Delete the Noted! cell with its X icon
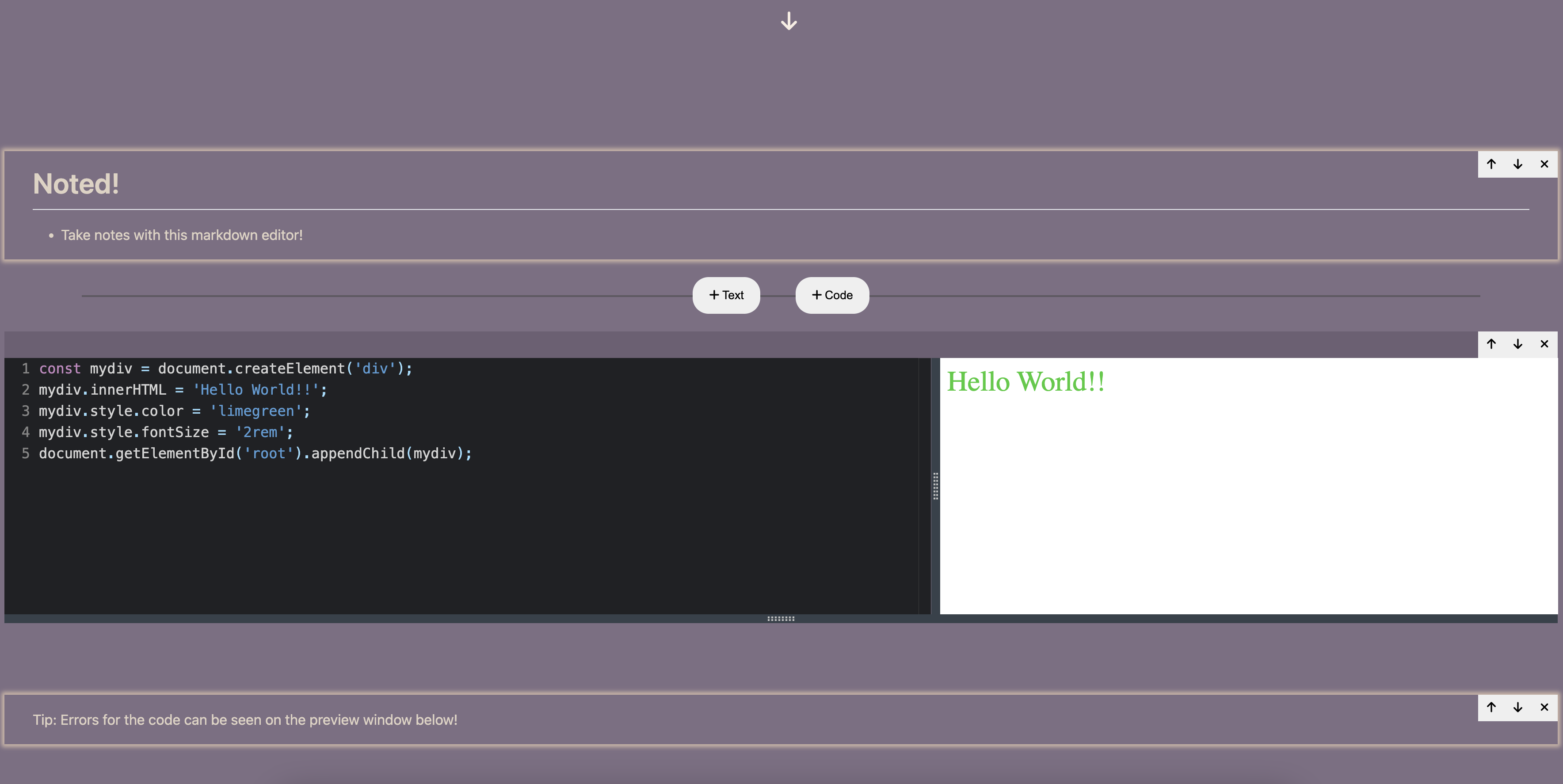The image size is (1563, 784). pos(1544,164)
